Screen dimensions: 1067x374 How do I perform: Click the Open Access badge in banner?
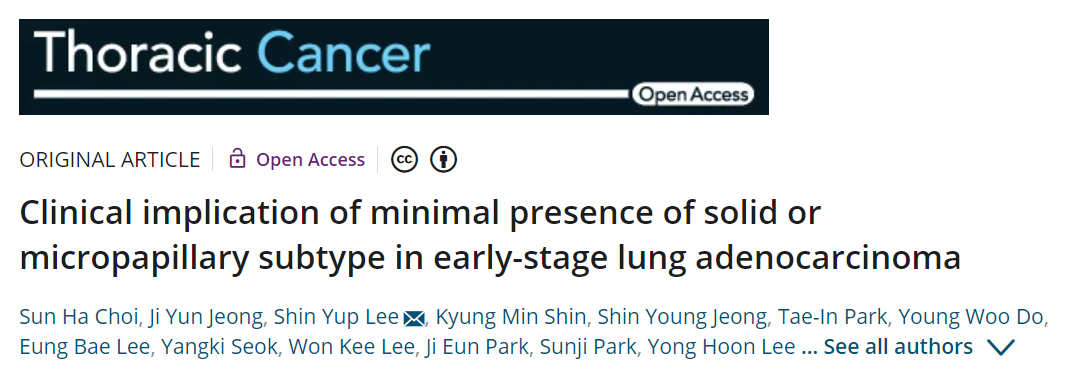693,95
